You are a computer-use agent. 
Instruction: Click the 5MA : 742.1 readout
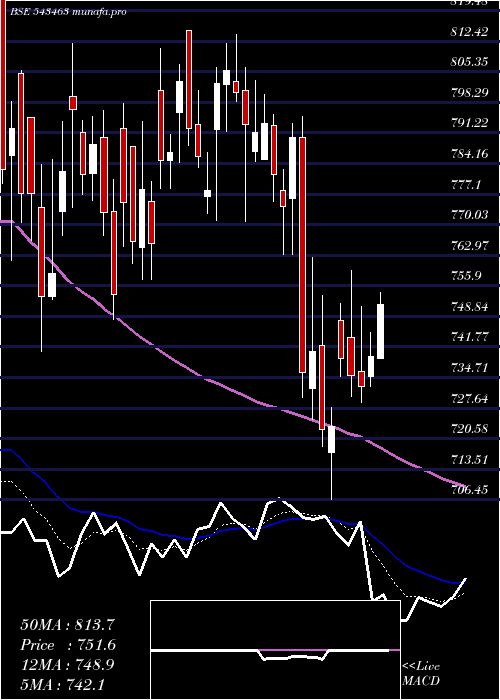[62, 684]
